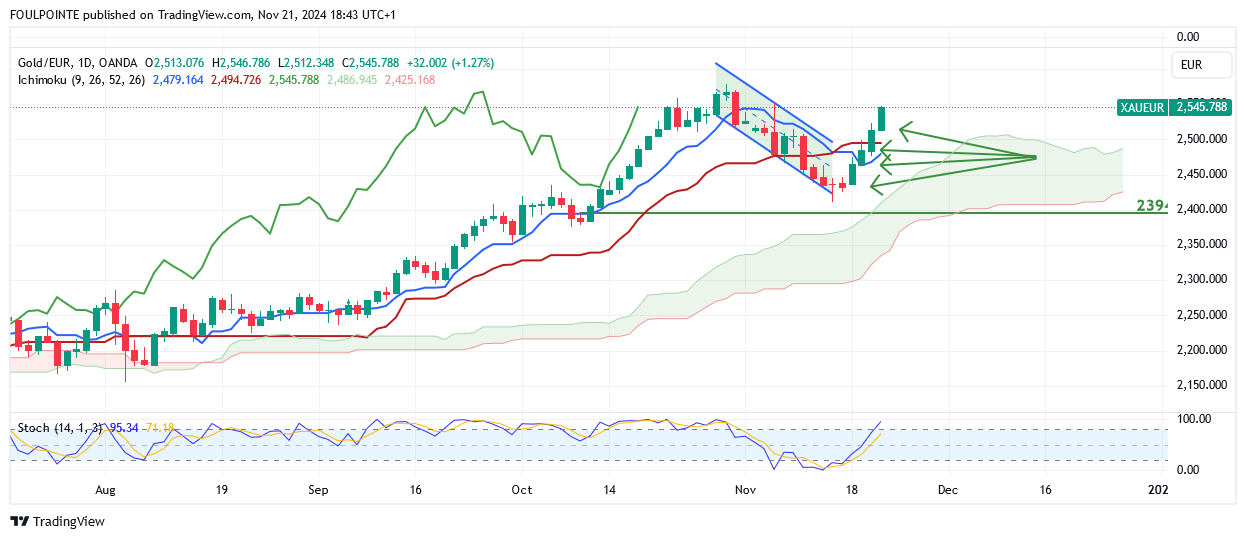Click the 14 date label on time axis
This screenshot has width=1246, height=539.
pyautogui.click(x=609, y=491)
